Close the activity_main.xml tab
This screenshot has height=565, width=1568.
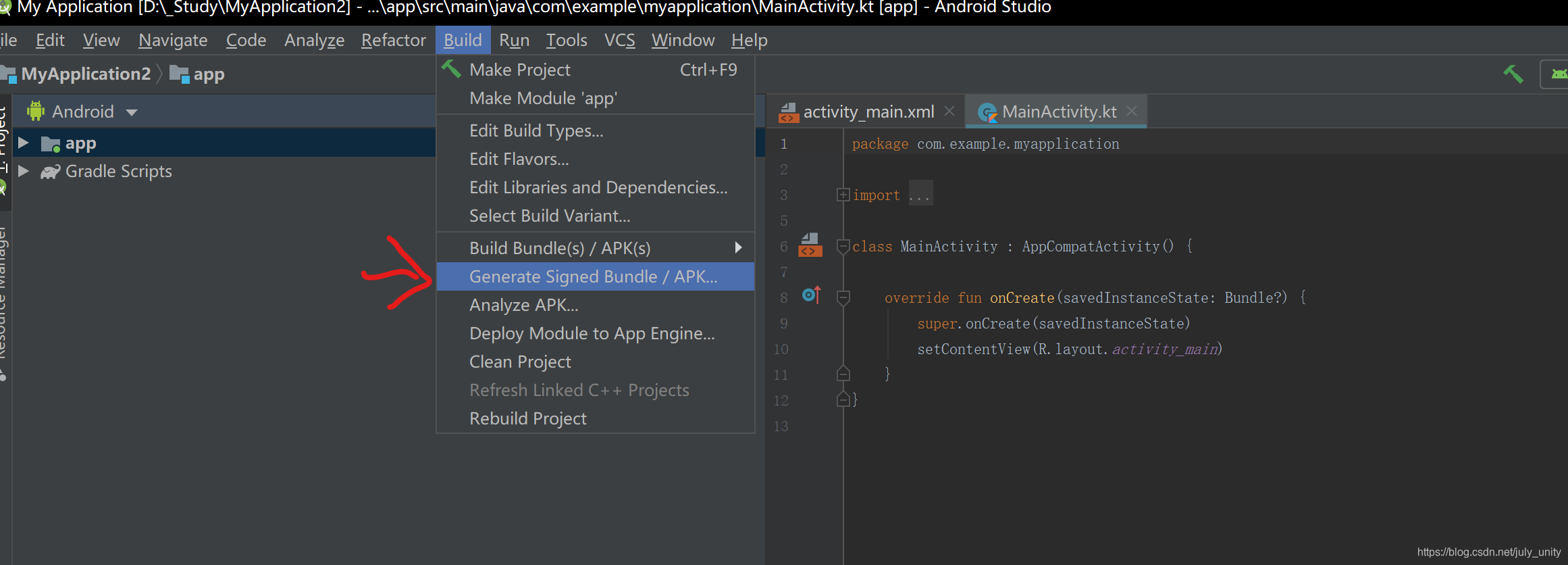(x=949, y=111)
